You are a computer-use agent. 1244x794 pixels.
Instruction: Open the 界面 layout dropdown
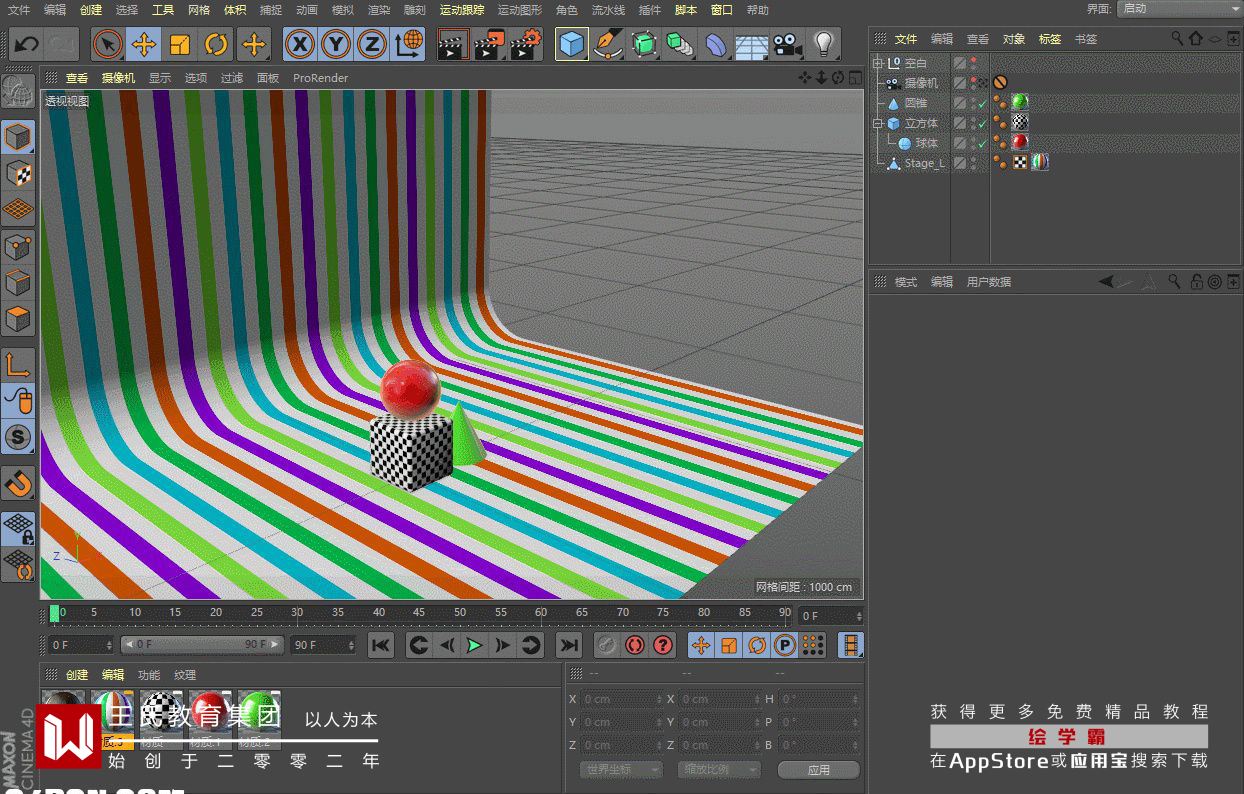click(1178, 9)
